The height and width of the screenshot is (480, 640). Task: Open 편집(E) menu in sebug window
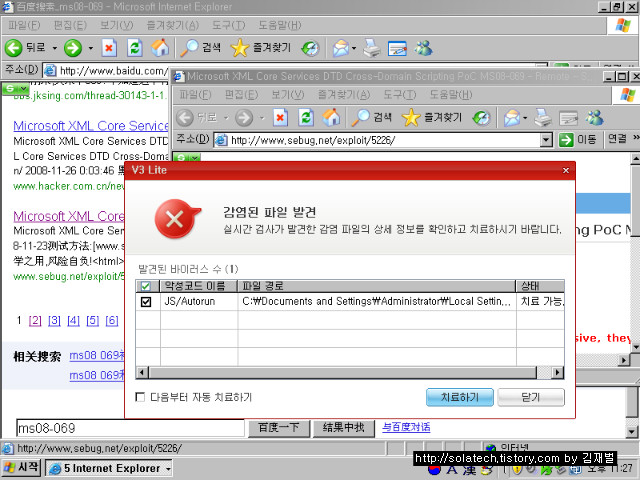[242, 95]
